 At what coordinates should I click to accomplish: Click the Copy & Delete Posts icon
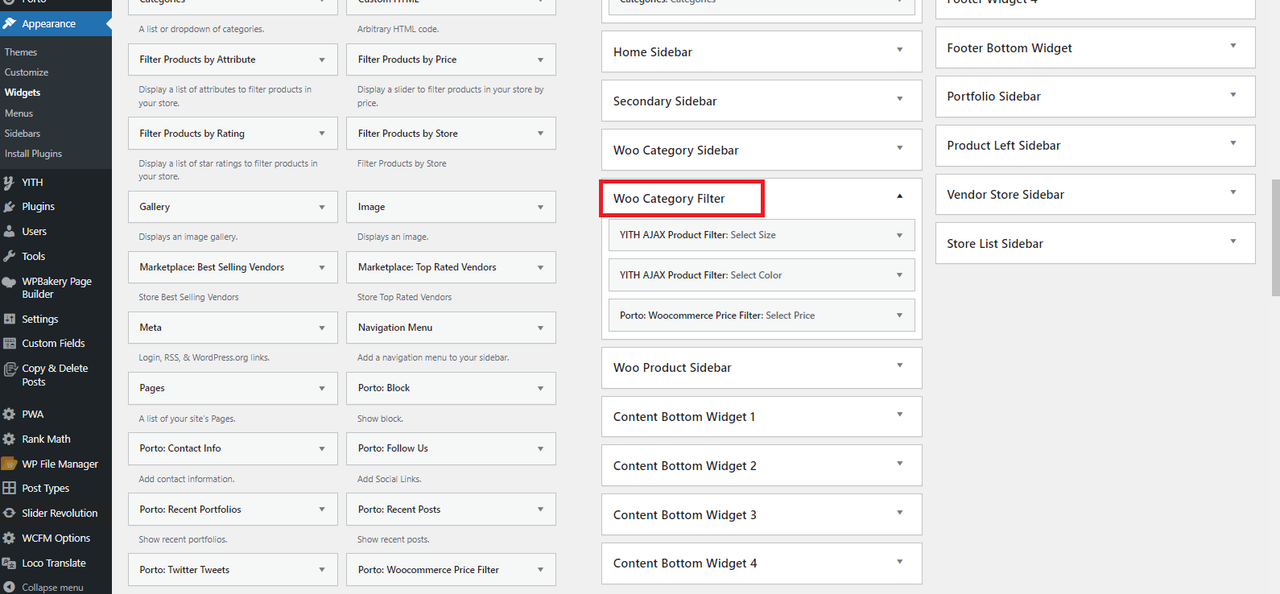(x=10, y=369)
